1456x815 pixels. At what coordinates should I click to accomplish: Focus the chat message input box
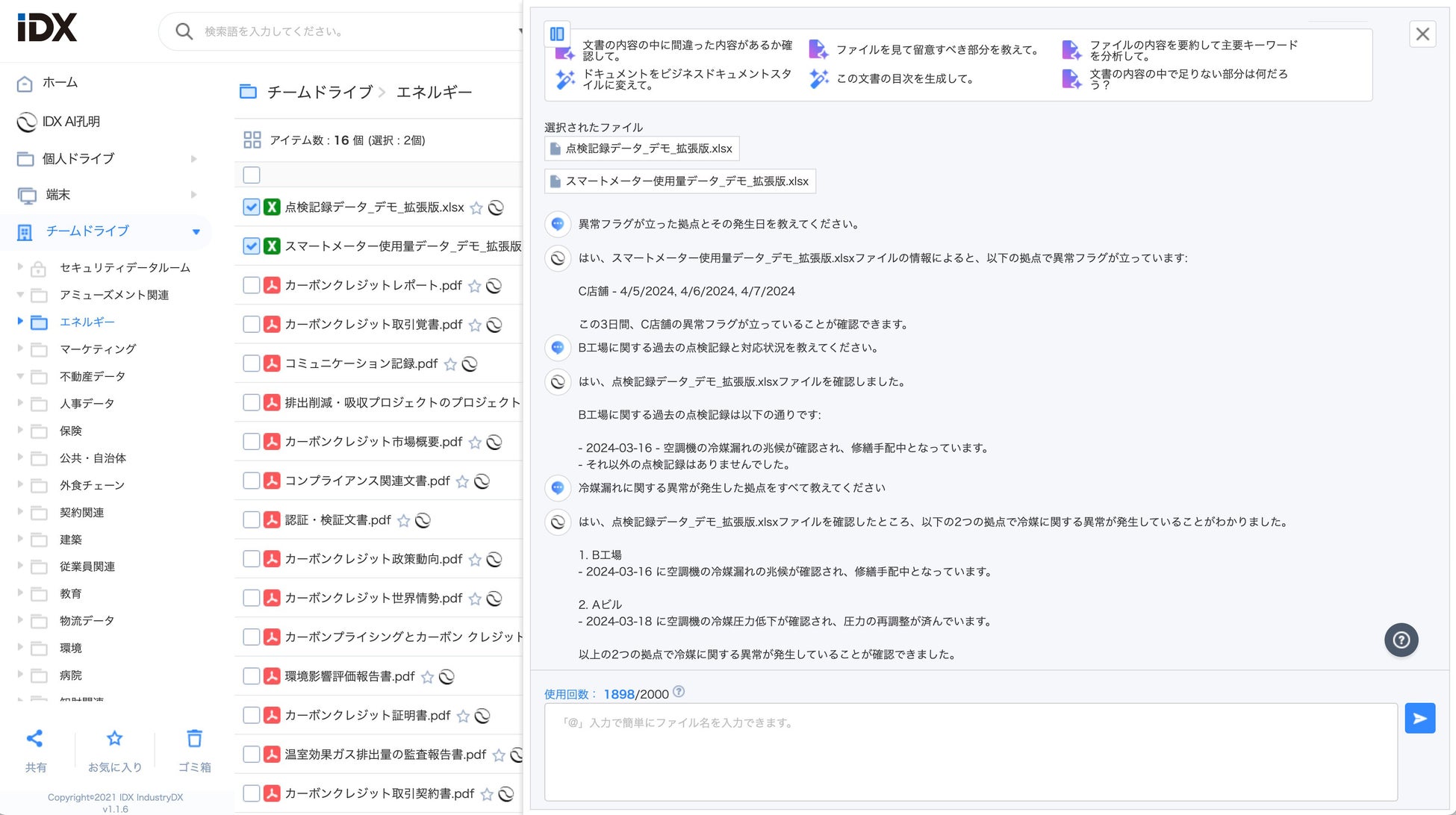(x=971, y=752)
